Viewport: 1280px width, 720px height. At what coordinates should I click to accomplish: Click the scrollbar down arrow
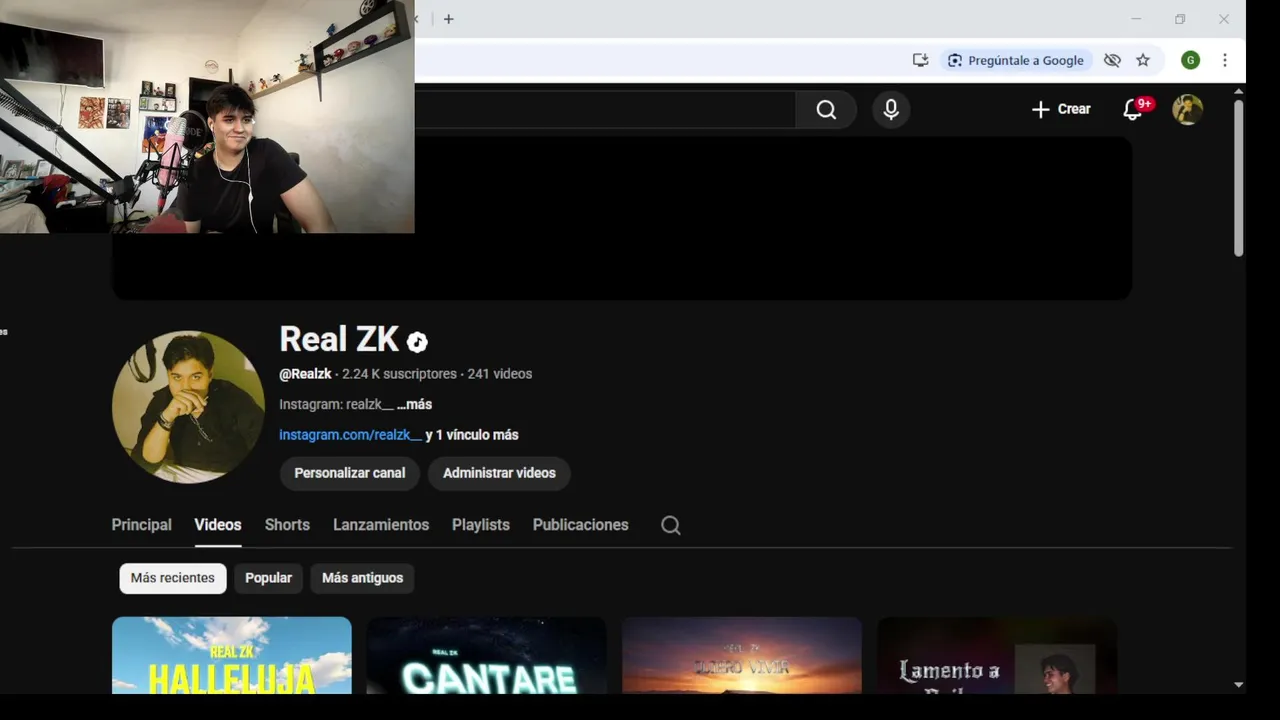point(1239,685)
